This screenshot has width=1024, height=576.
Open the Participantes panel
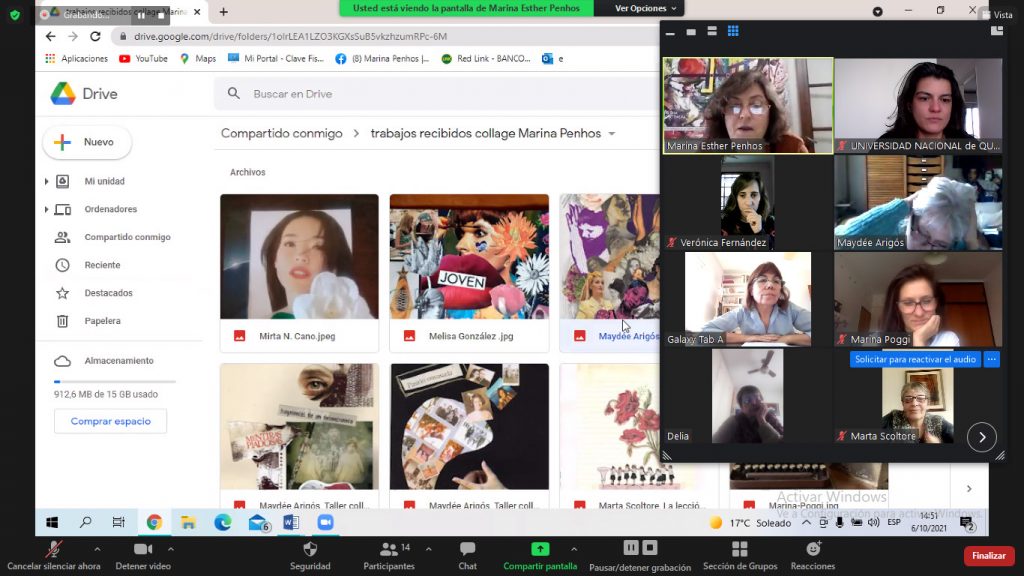point(388,550)
